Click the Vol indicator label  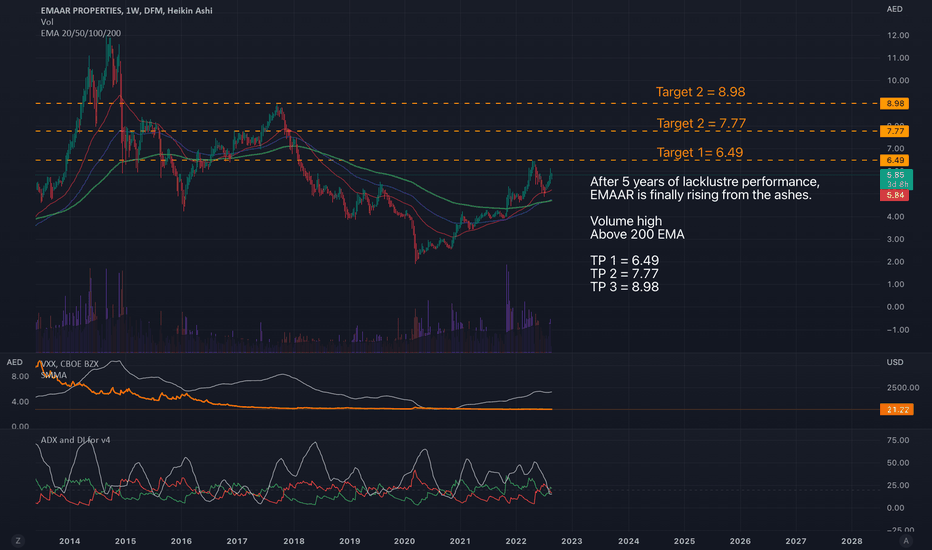[47, 22]
